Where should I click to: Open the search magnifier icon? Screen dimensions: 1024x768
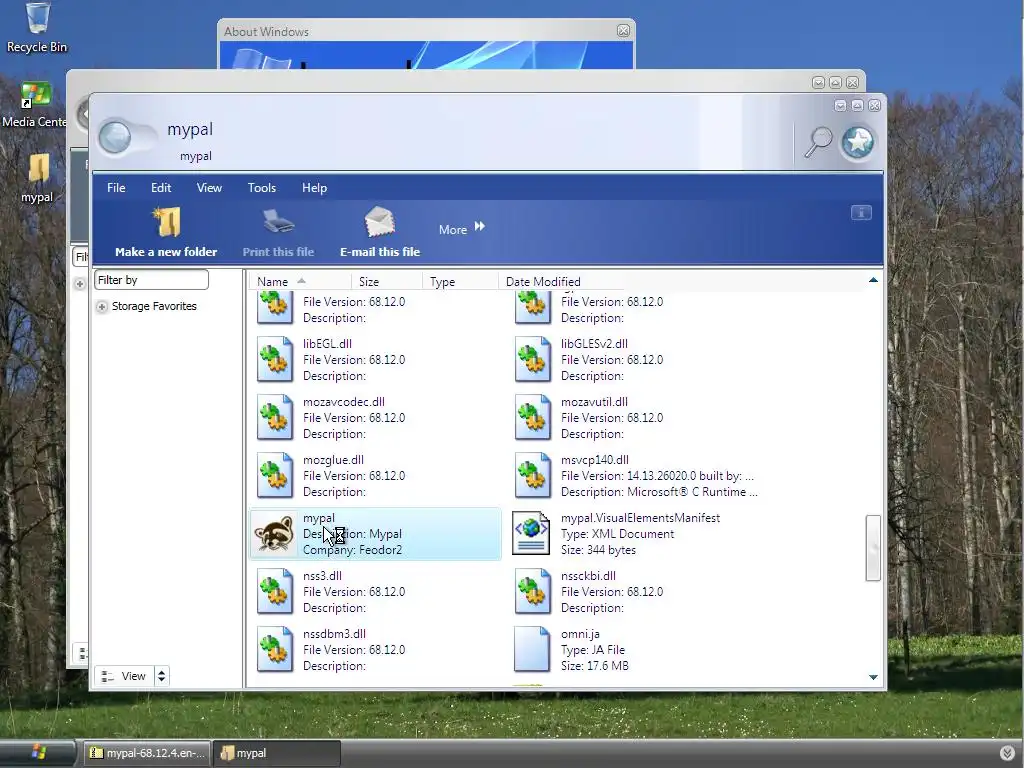coord(818,142)
